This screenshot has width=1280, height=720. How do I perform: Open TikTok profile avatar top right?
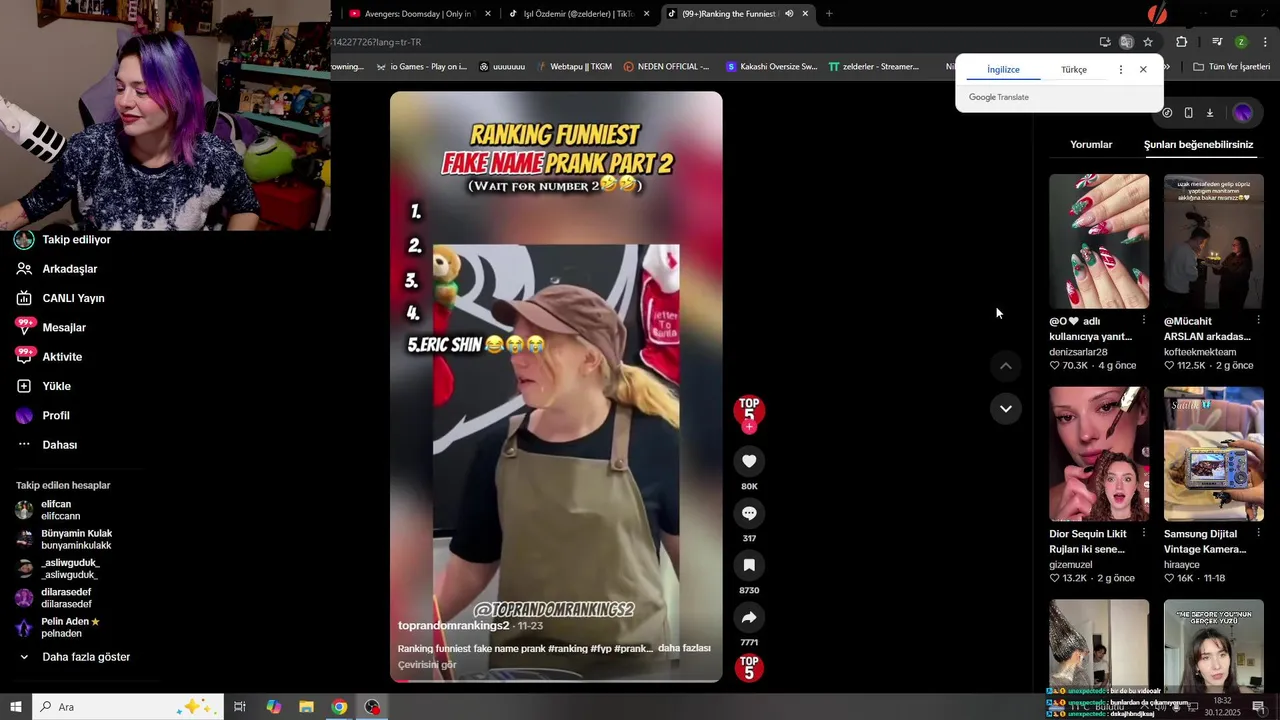point(1243,113)
